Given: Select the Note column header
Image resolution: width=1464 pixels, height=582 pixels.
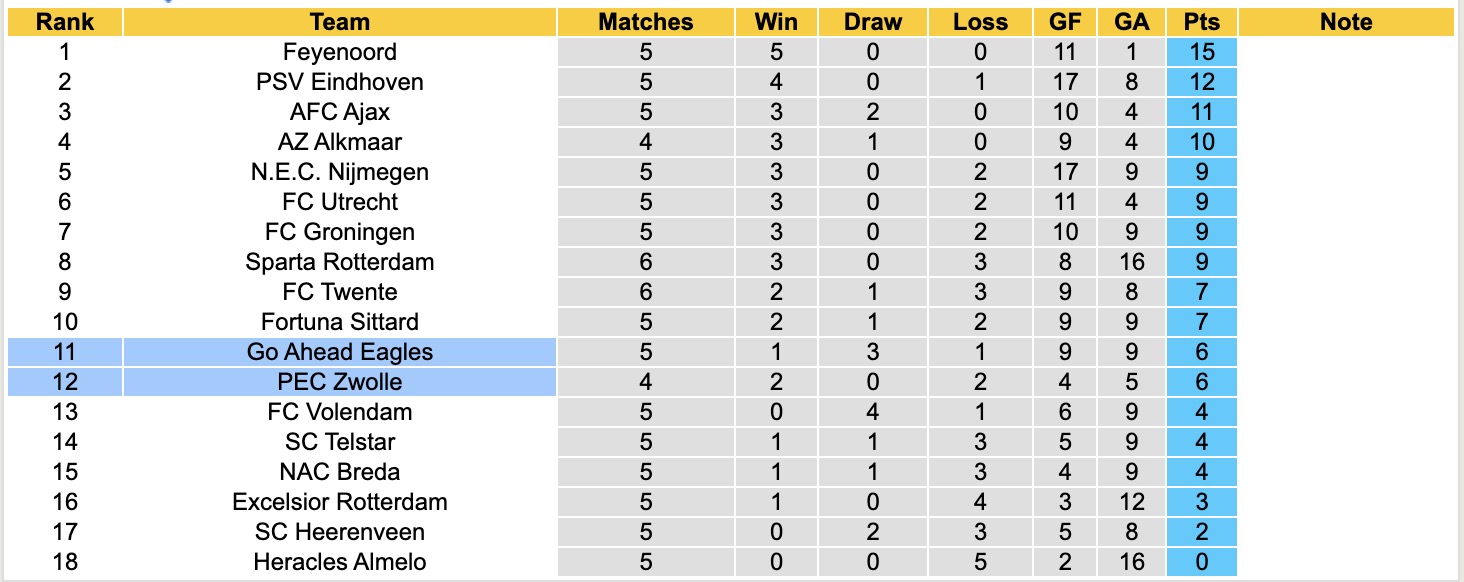Looking at the screenshot, I should [1346, 22].
